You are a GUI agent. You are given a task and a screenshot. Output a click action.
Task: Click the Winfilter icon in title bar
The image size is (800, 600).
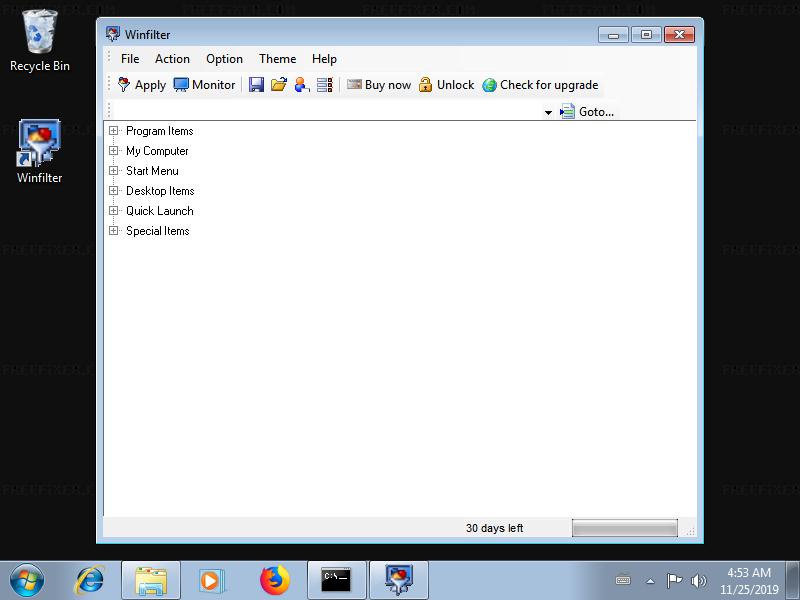113,34
